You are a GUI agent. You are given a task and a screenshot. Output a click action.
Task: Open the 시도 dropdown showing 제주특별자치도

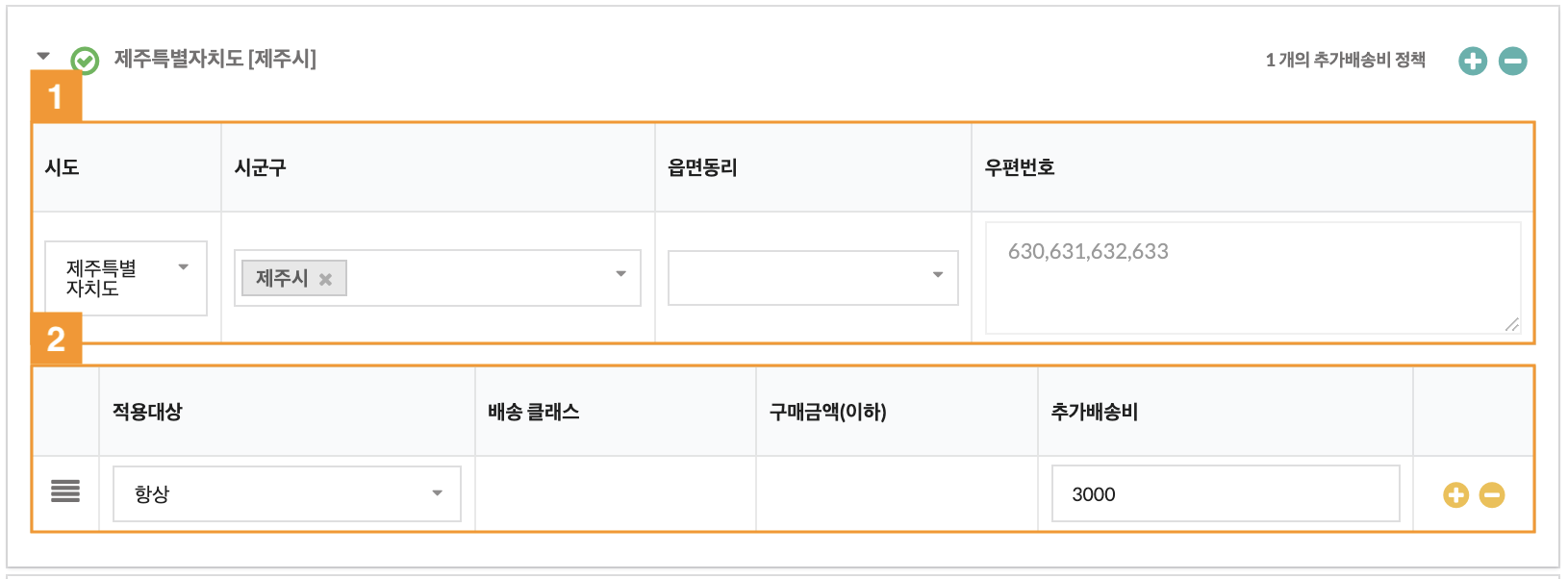coord(126,278)
